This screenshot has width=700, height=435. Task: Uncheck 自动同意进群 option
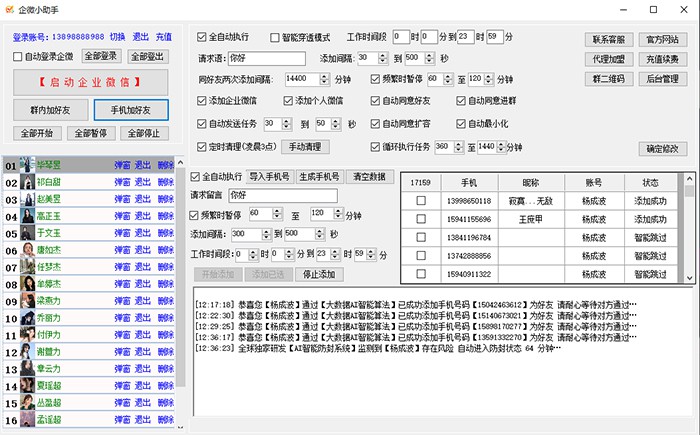(461, 101)
